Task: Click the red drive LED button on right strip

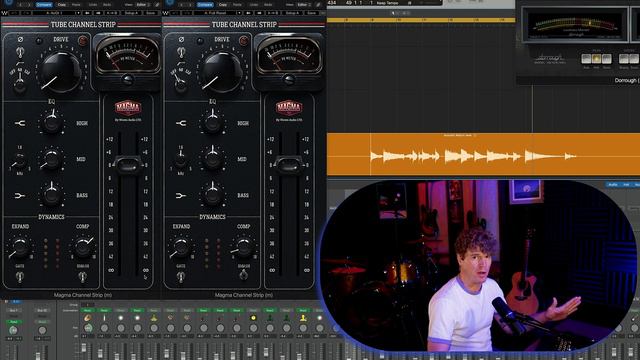Action: click(x=244, y=40)
